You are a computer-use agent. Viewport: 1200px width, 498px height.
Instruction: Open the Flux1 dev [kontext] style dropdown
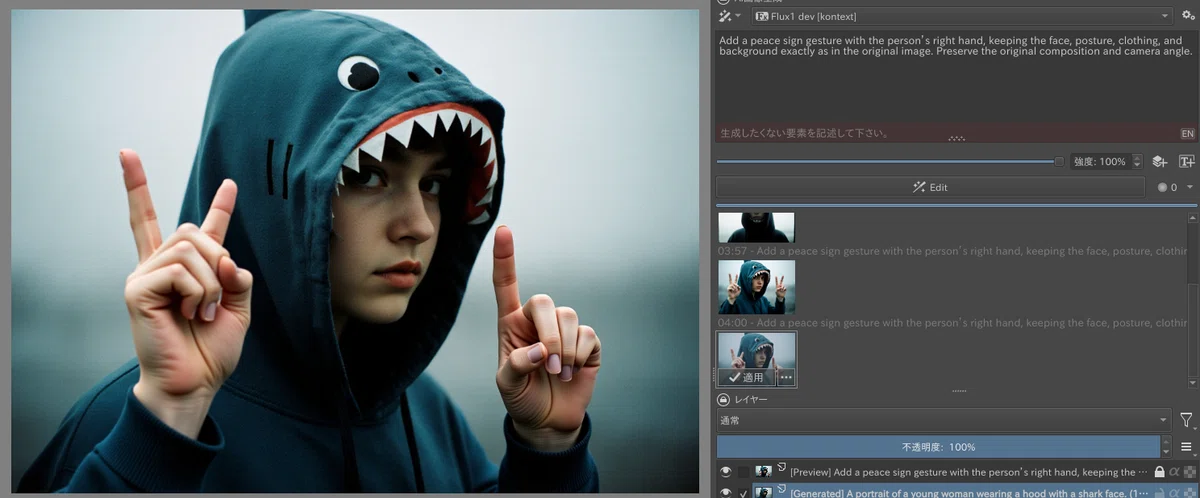(x=962, y=16)
